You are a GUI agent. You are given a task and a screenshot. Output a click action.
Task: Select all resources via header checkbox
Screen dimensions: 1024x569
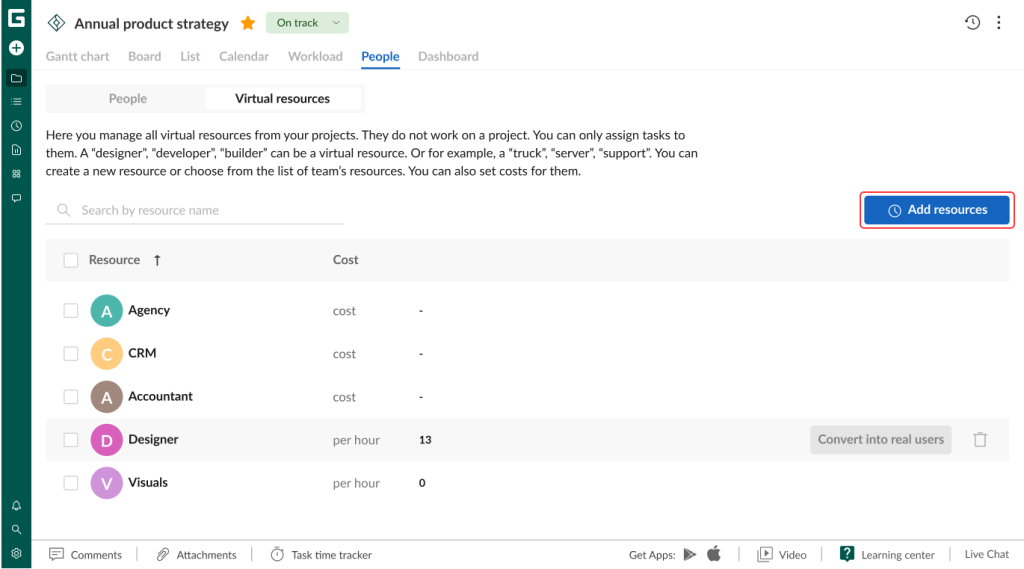71,260
